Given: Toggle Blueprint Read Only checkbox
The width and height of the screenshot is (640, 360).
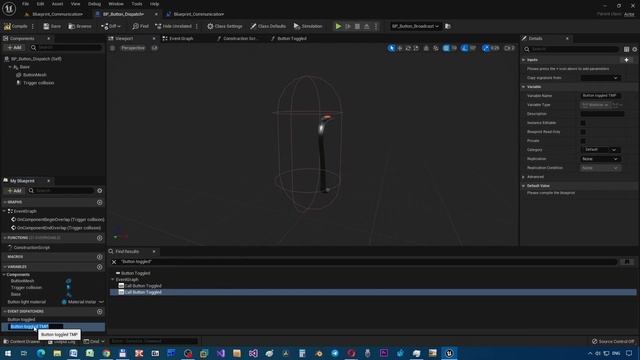Looking at the screenshot, I should pos(583,132).
